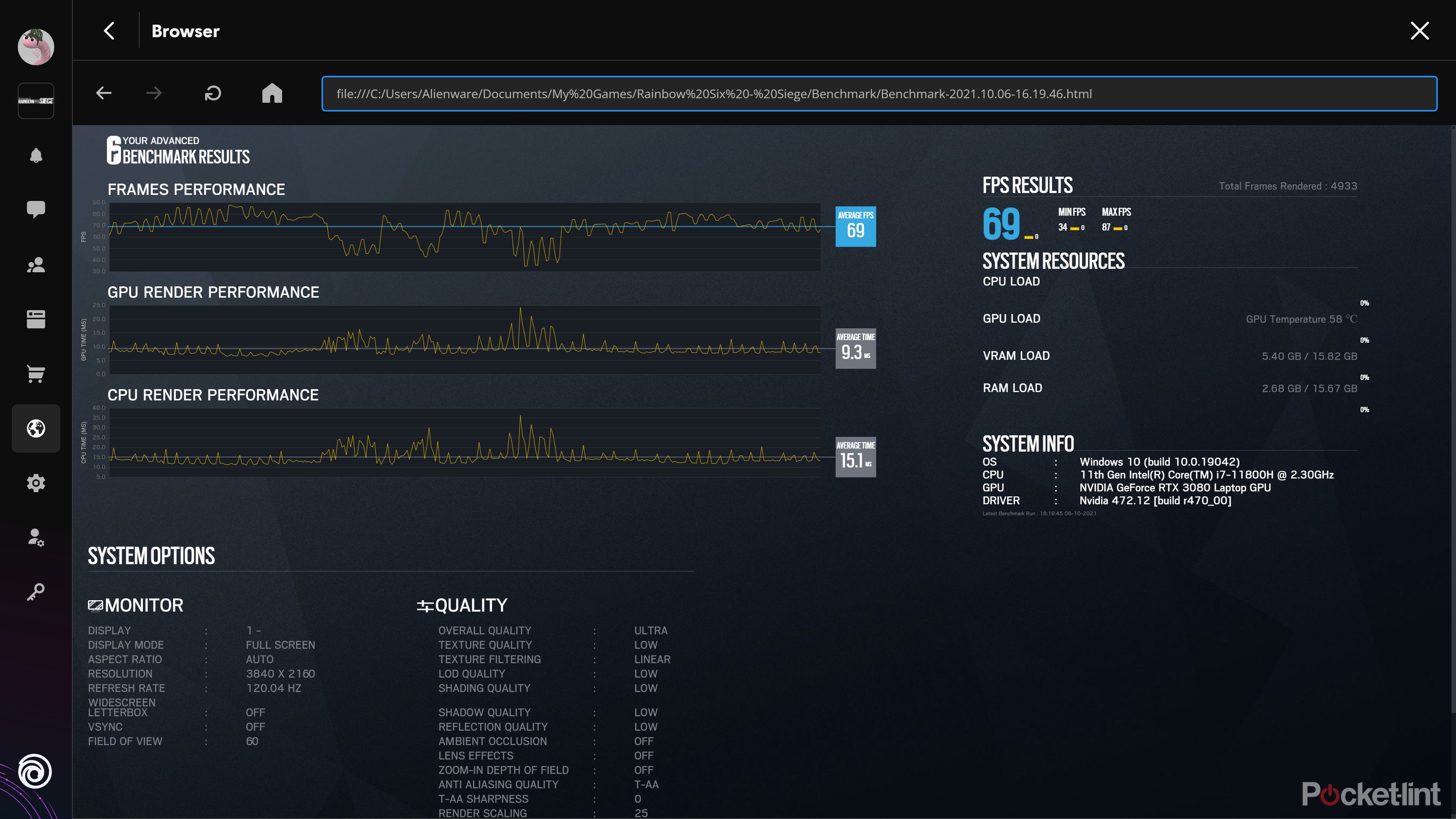
Task: Click the benchmark file URL address bar
Action: pos(879,94)
